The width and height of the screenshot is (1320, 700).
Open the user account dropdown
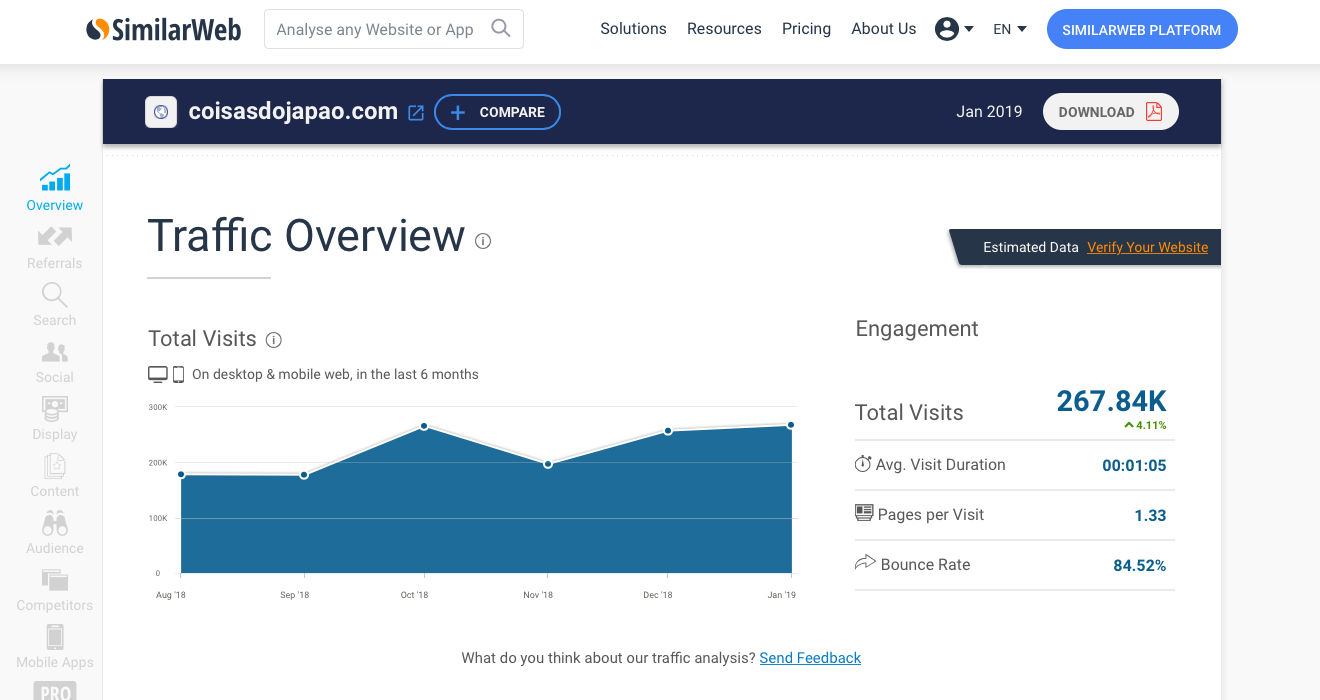coord(954,29)
